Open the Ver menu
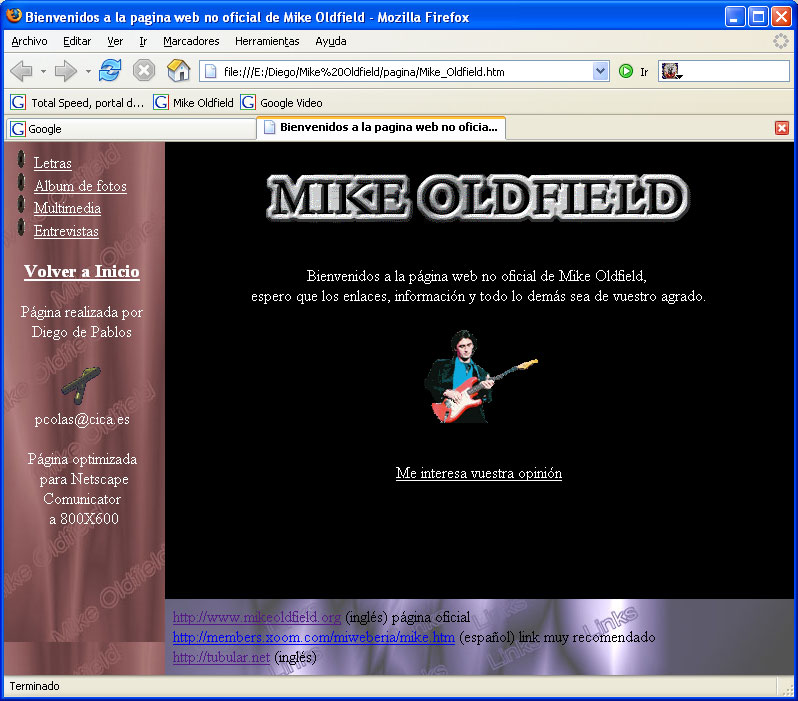Screen dimensions: 798x701 click(x=115, y=41)
